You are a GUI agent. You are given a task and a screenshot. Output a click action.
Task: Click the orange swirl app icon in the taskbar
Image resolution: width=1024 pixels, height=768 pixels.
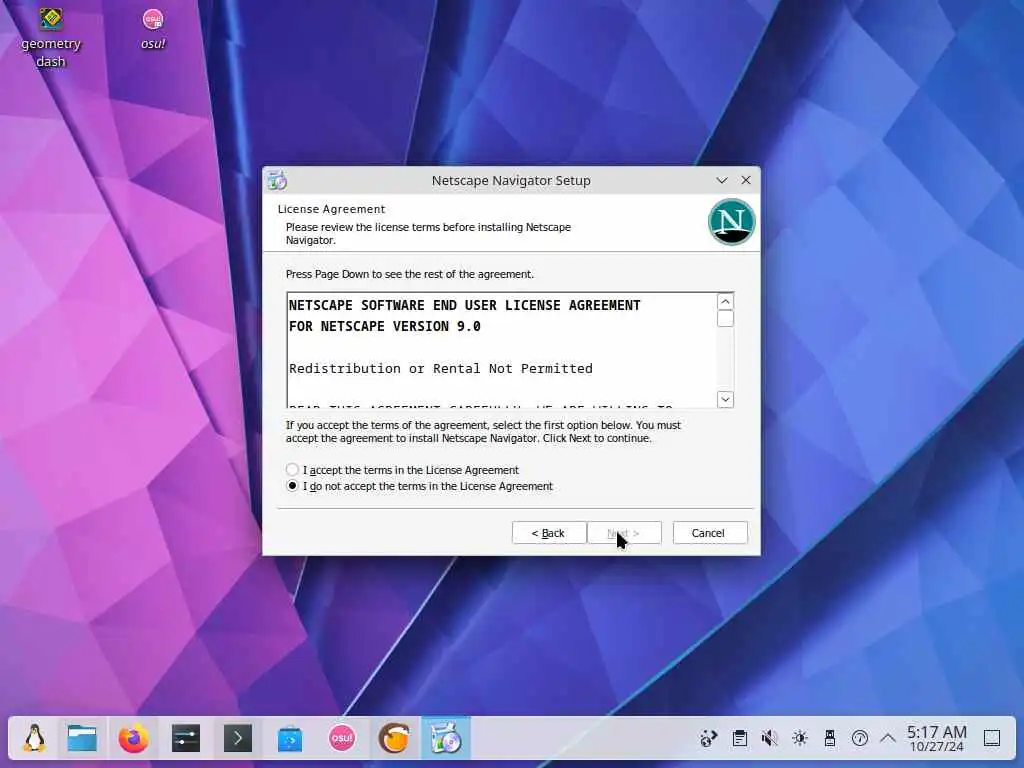coord(394,739)
